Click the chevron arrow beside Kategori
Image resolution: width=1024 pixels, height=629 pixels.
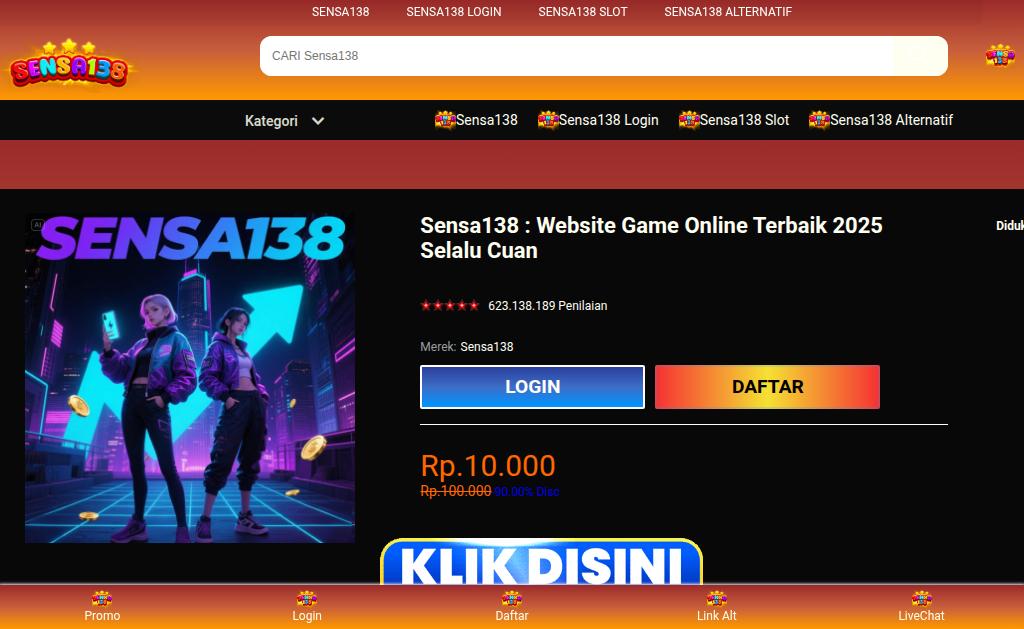(318, 121)
